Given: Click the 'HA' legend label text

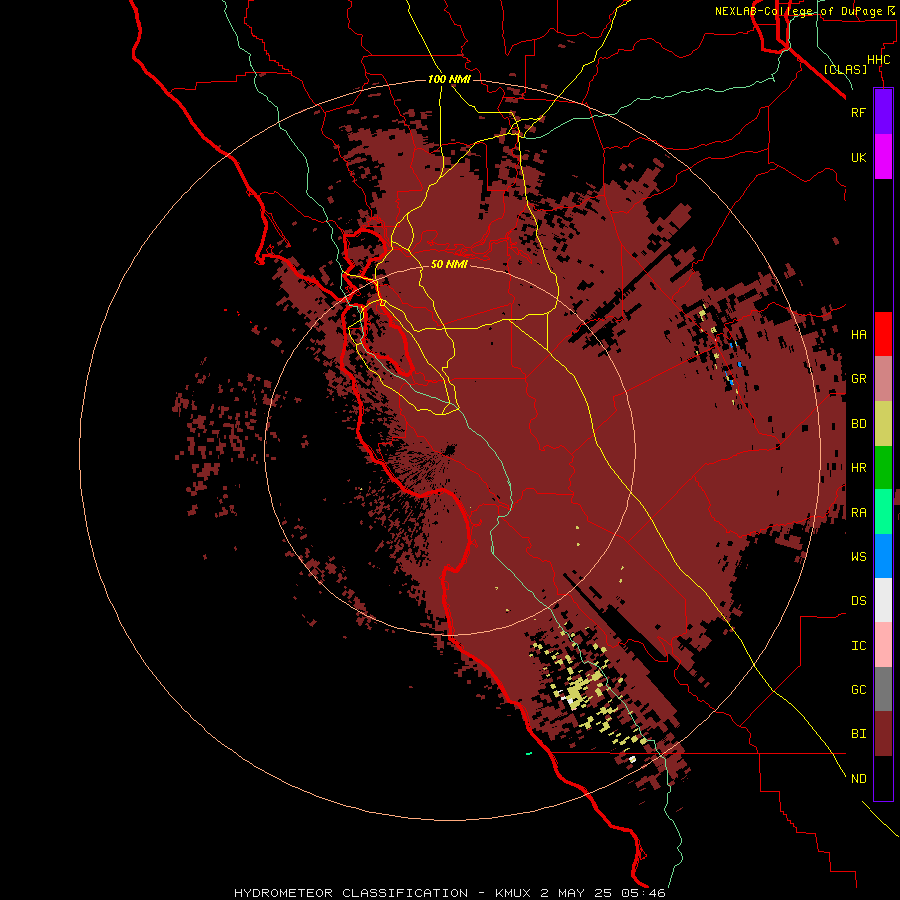Looking at the screenshot, I should [x=858, y=335].
